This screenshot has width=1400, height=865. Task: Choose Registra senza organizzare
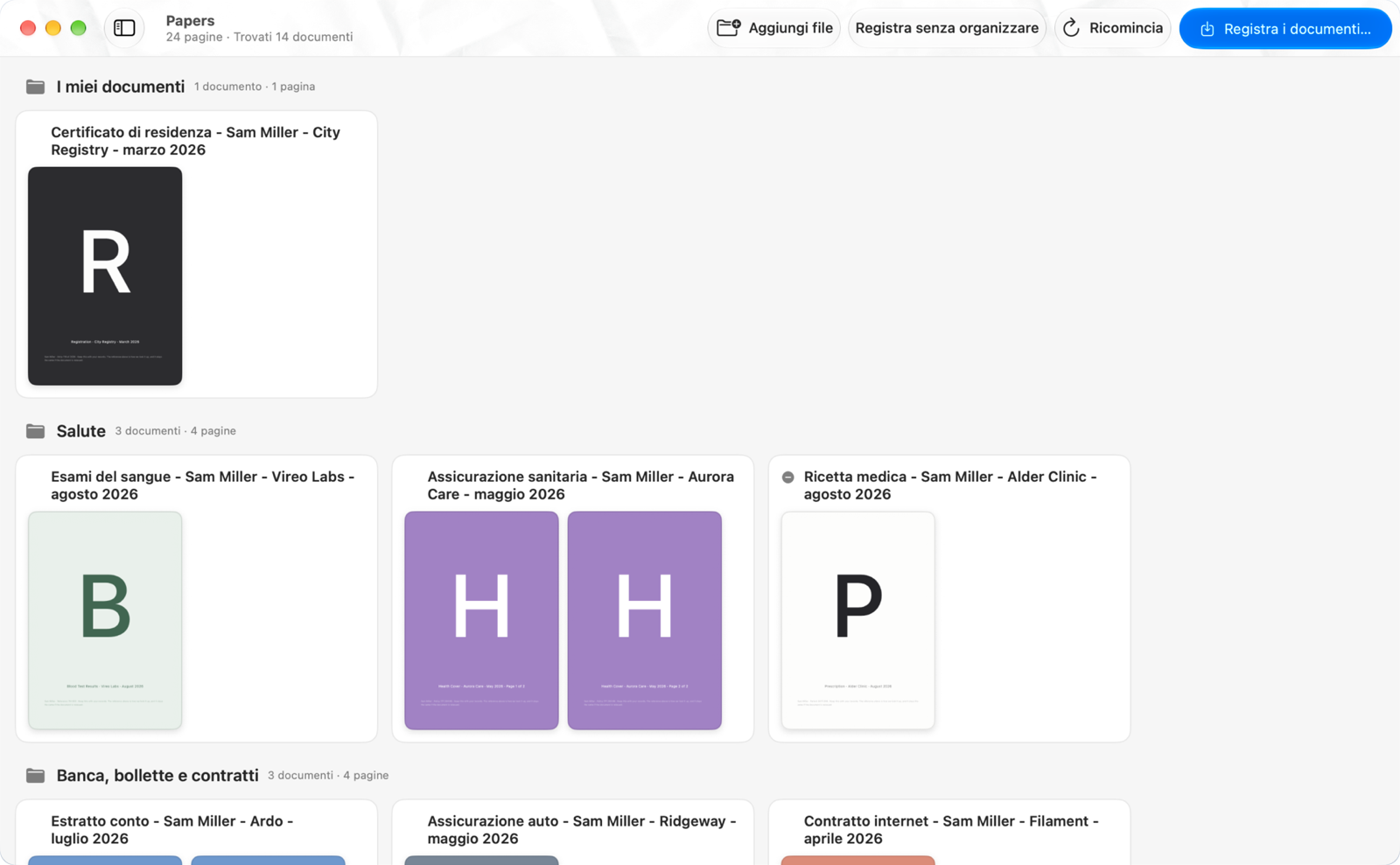click(x=947, y=28)
